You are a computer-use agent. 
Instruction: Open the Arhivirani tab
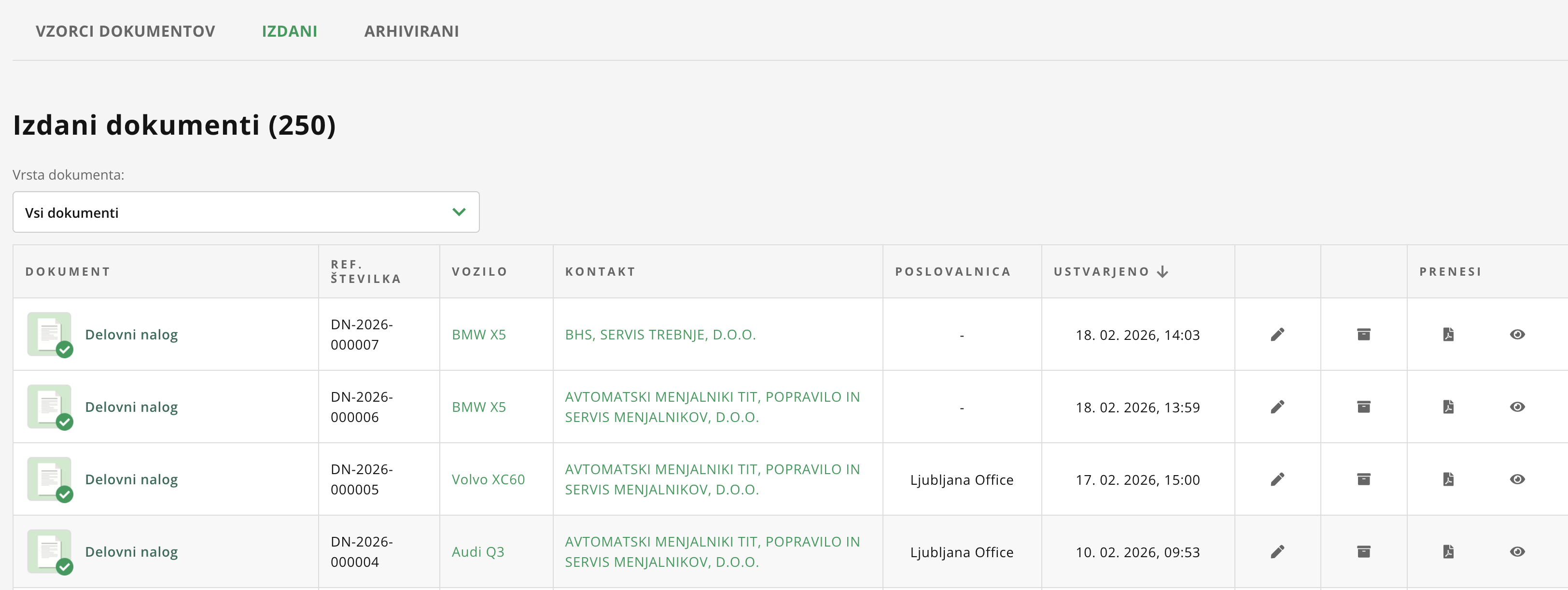pyautogui.click(x=411, y=31)
